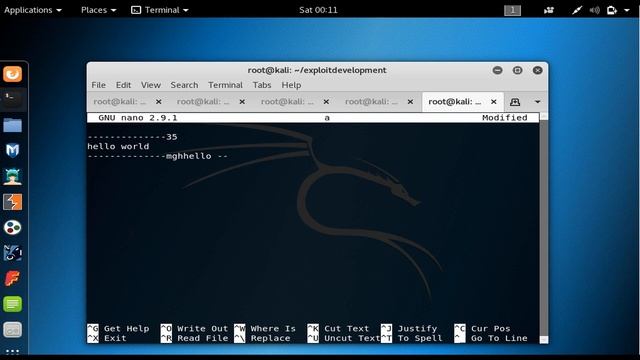Viewport: 640px width, 360px height.
Task: Close the terminal window
Action: tap(538, 70)
